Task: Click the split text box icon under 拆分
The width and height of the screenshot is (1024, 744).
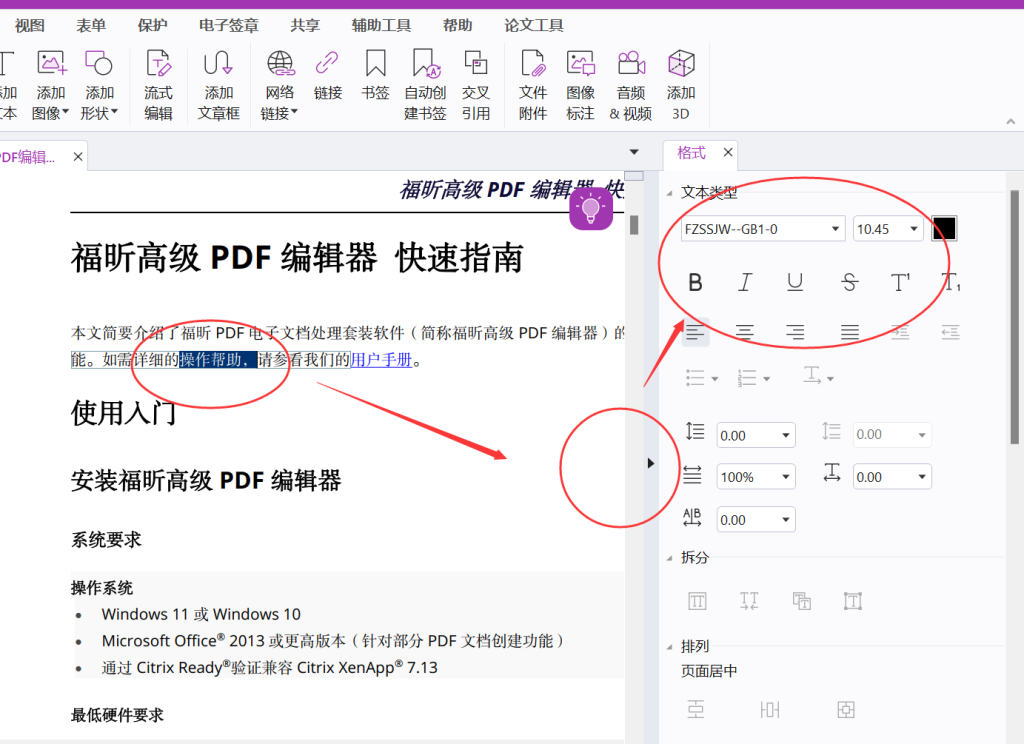Action: [697, 600]
